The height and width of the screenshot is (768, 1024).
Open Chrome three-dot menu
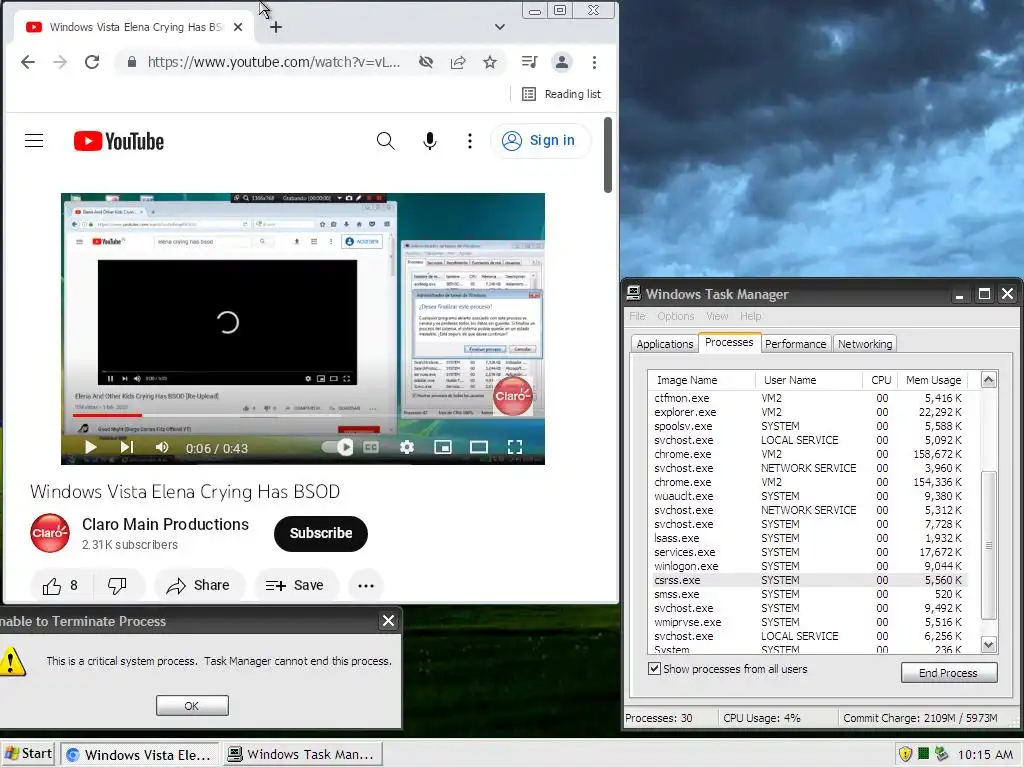click(x=594, y=62)
